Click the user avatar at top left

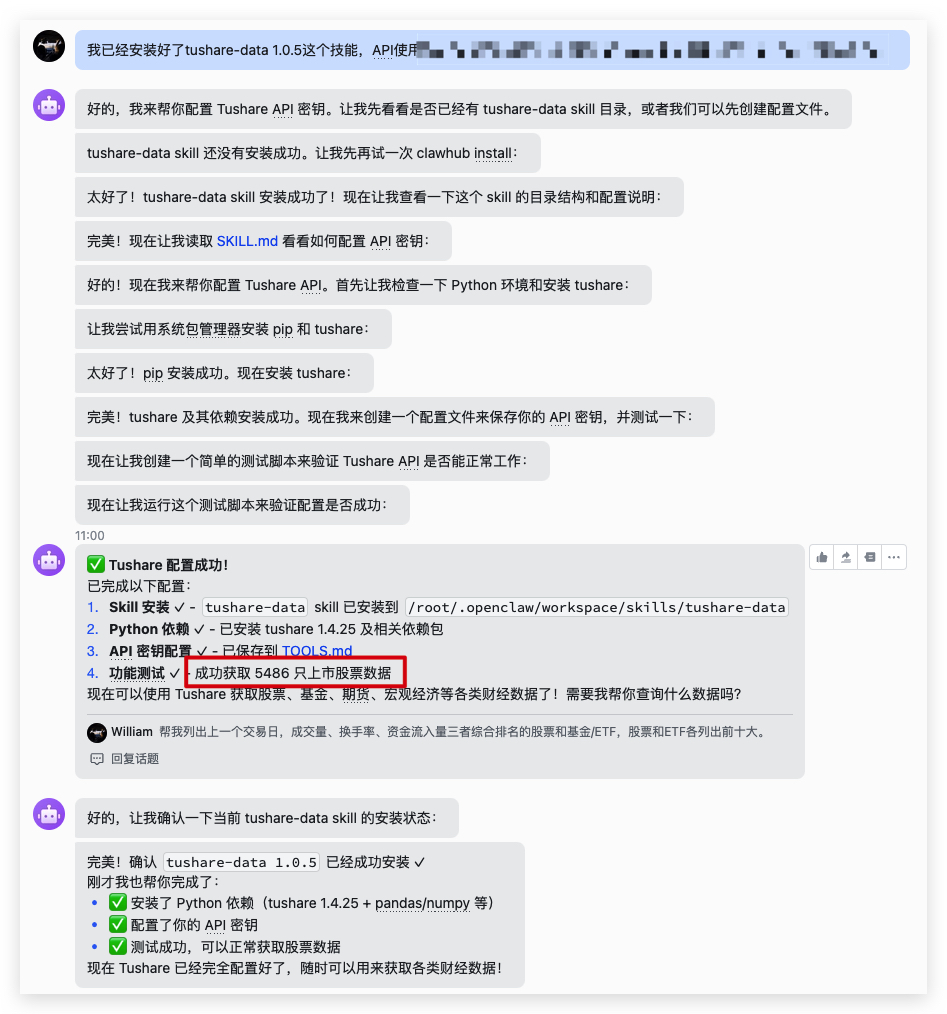coord(49,46)
